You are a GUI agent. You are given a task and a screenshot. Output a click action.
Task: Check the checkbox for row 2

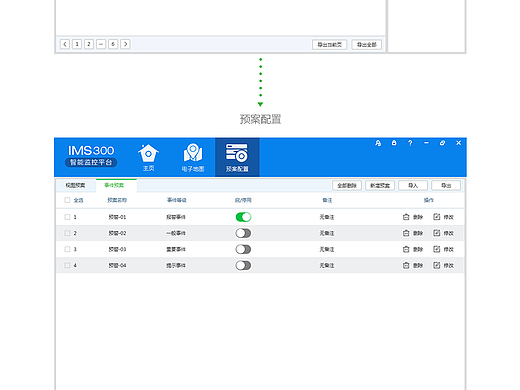[67, 233]
